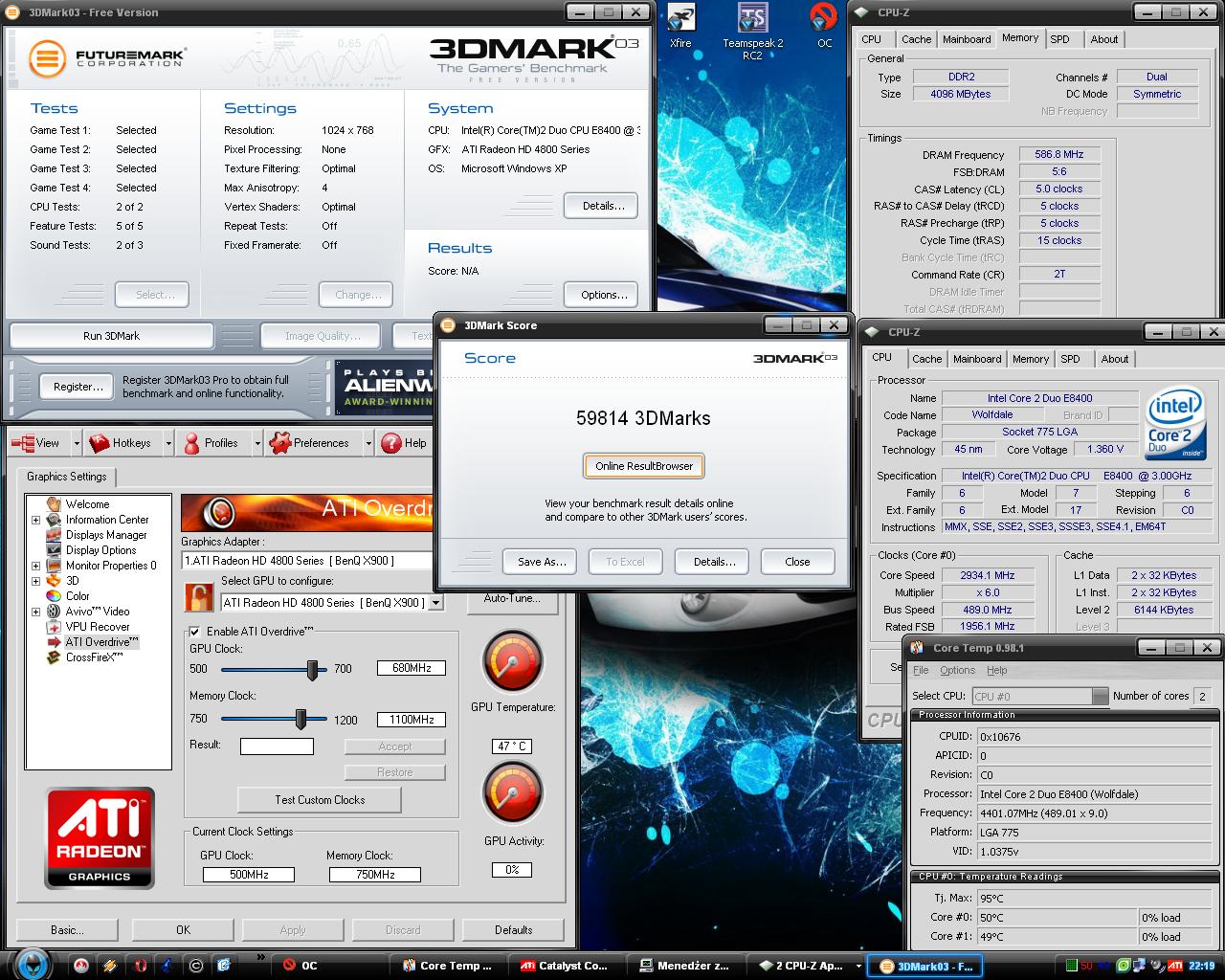Click the Preferences icon in Catalyst toolbar
This screenshot has width=1225, height=980.
tap(279, 442)
